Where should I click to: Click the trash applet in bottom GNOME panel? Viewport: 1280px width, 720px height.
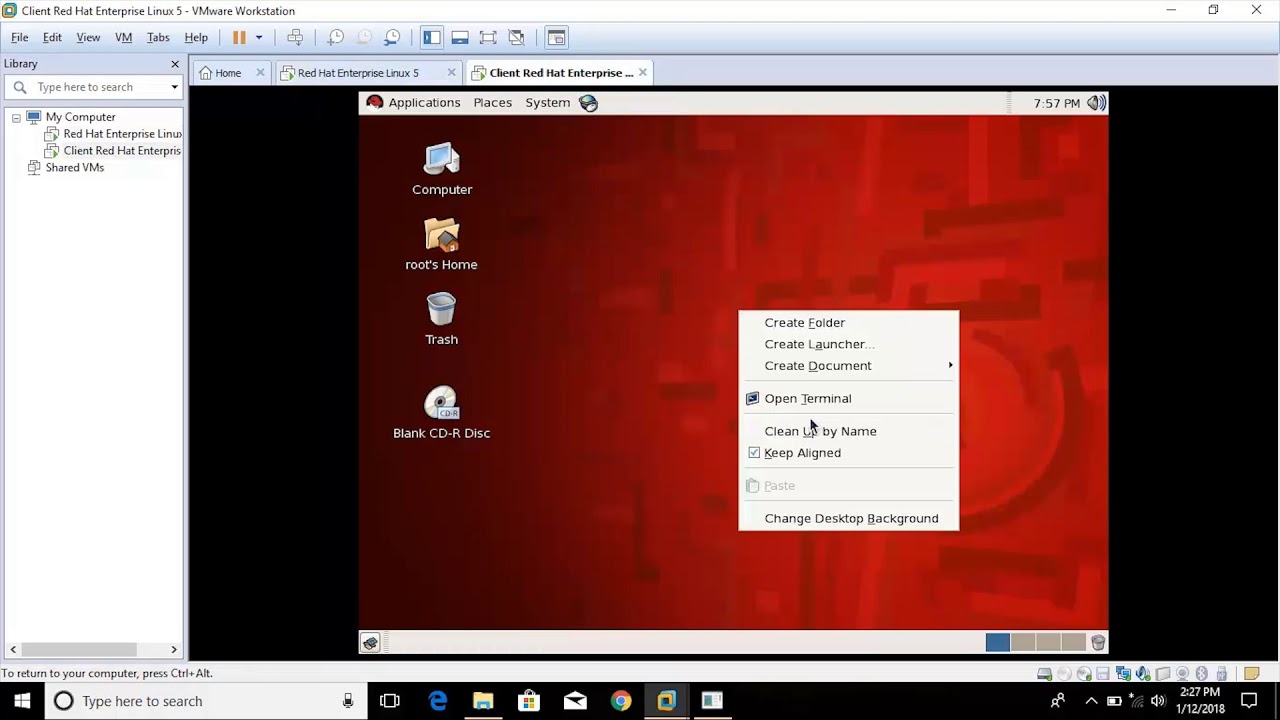1098,643
